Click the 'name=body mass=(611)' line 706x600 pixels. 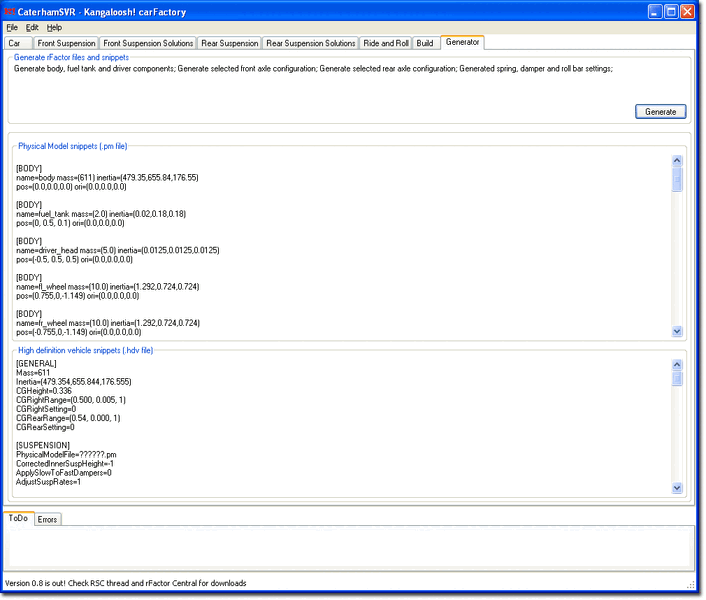pyautogui.click(x=107, y=178)
